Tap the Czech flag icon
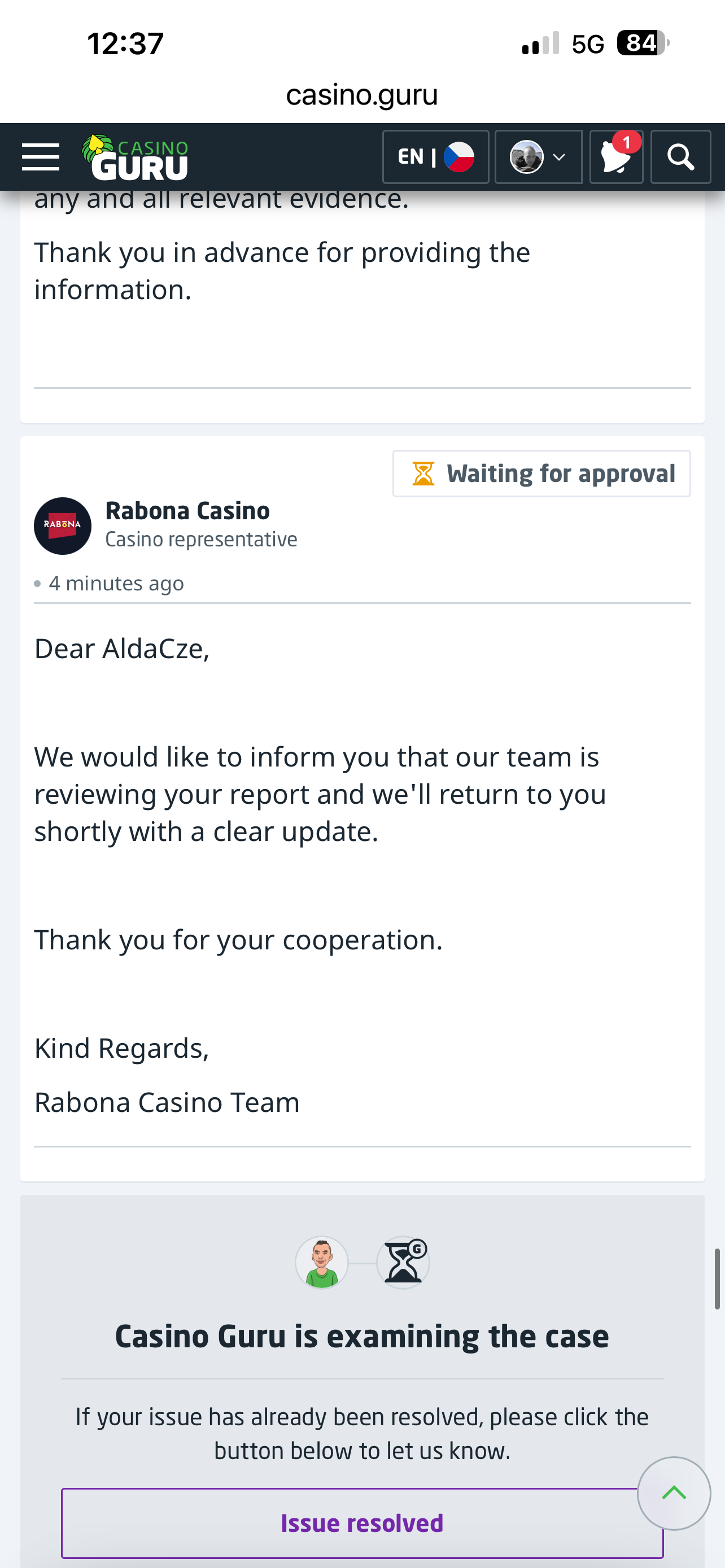 point(459,157)
